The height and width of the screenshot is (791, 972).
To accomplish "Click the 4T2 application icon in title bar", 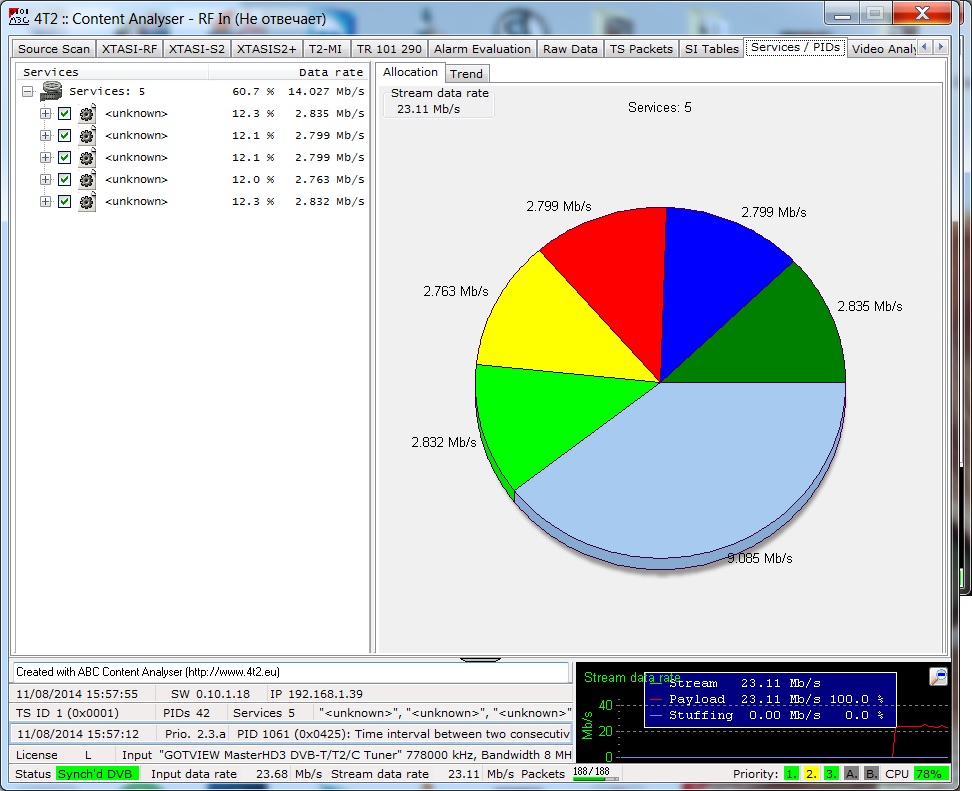I will (19, 17).
